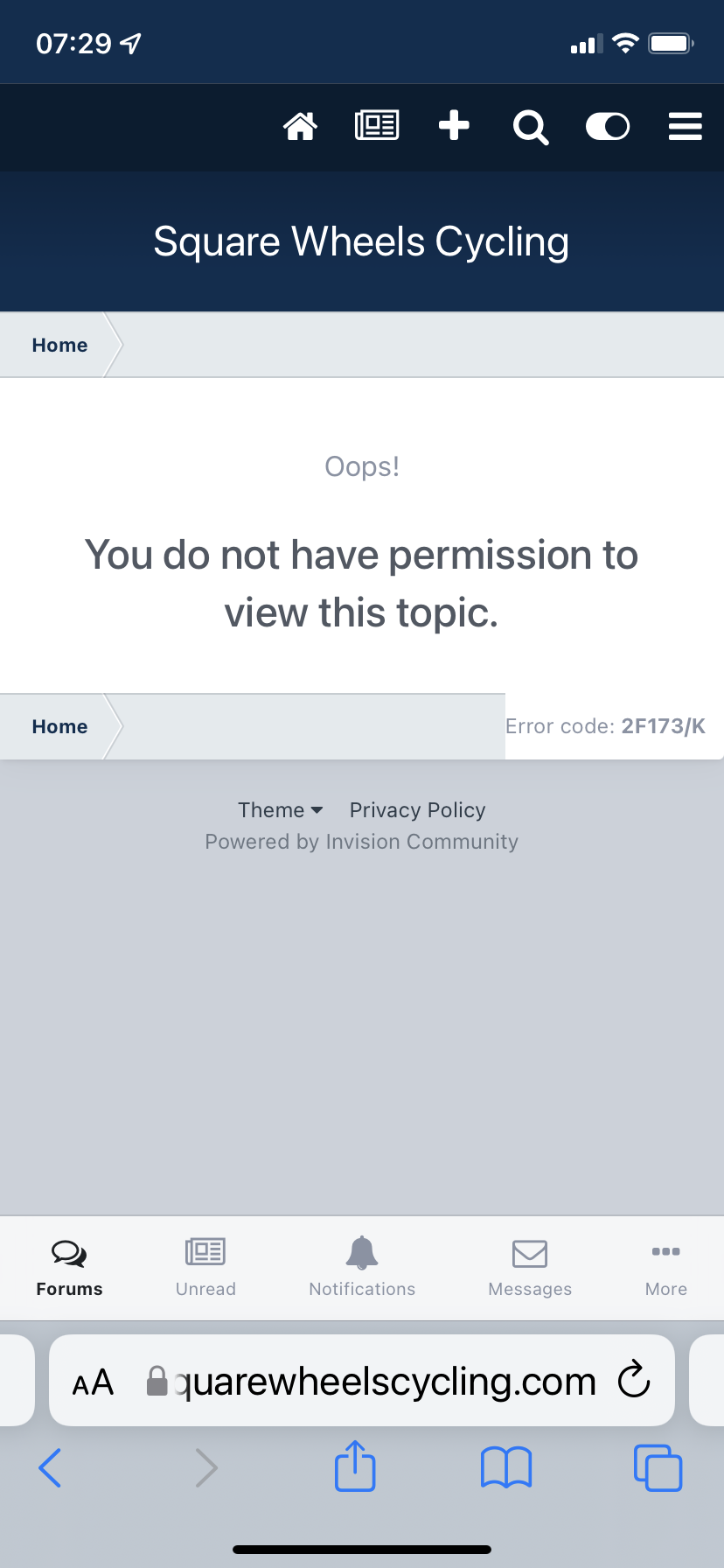Go to Home in top breadcrumb
The image size is (724, 1568).
click(x=59, y=346)
